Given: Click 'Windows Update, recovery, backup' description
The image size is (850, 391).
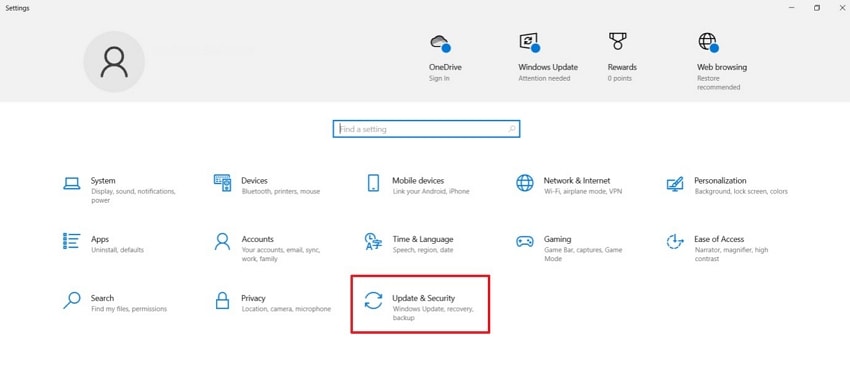Looking at the screenshot, I should [433, 313].
